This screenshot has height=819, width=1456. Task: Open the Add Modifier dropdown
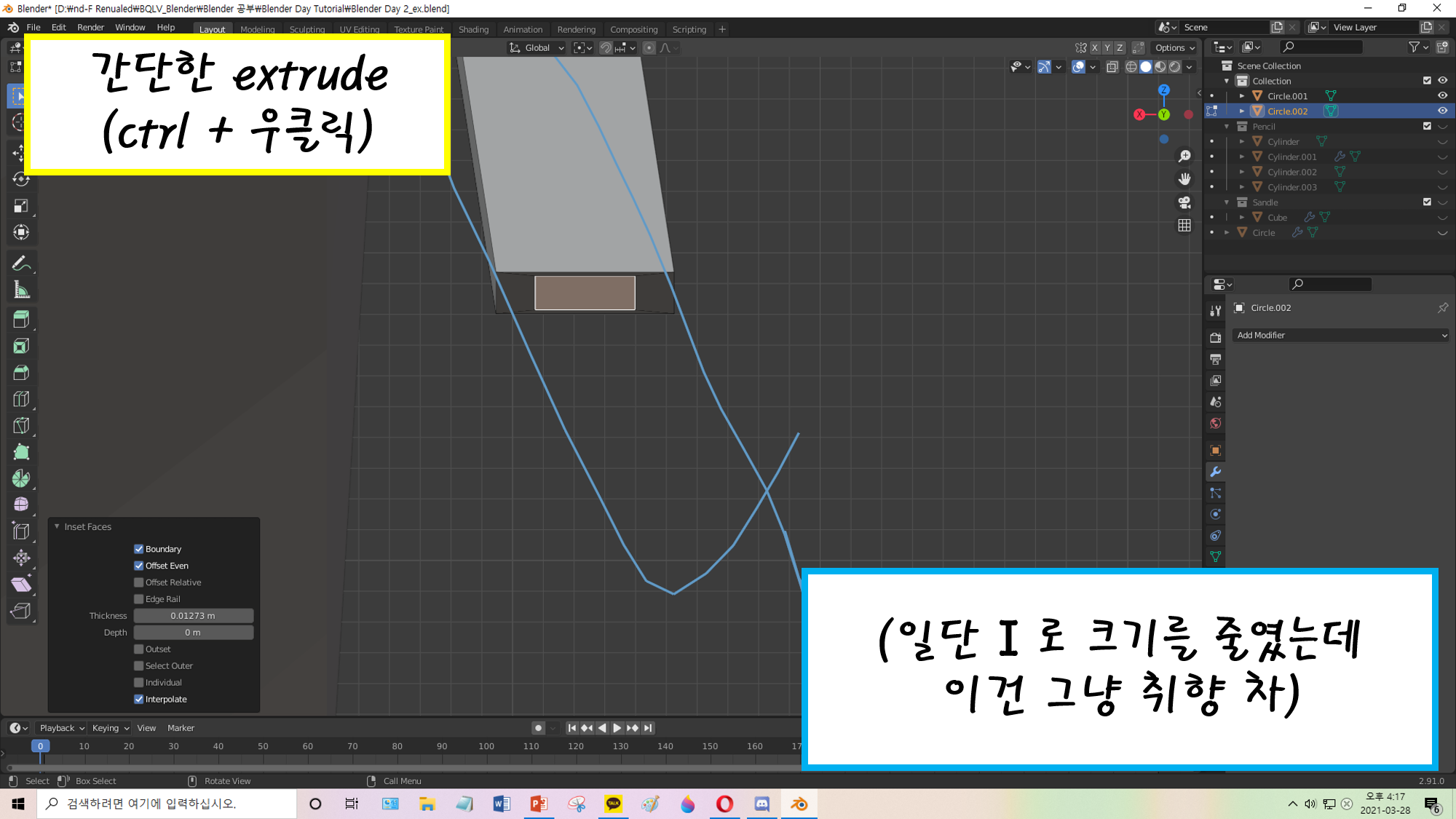click(1340, 335)
